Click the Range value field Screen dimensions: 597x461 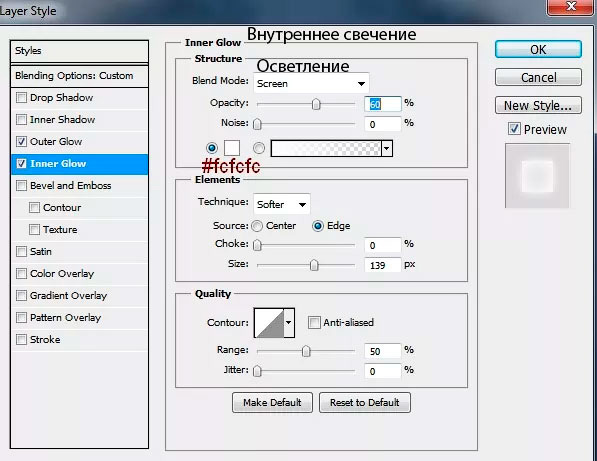(x=383, y=351)
